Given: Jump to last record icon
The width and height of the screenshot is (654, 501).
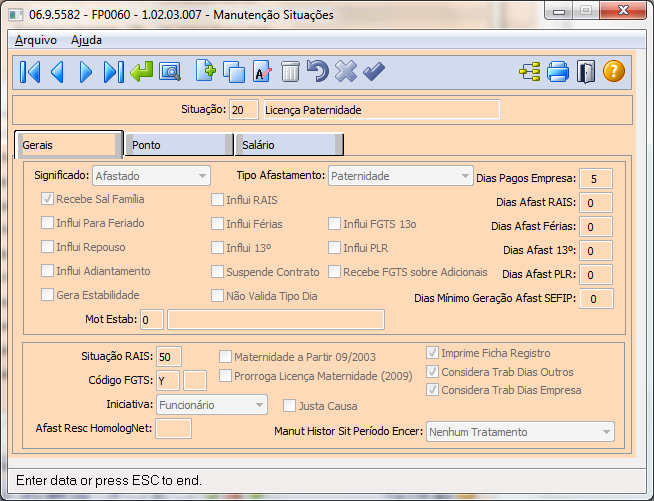Looking at the screenshot, I should point(113,72).
